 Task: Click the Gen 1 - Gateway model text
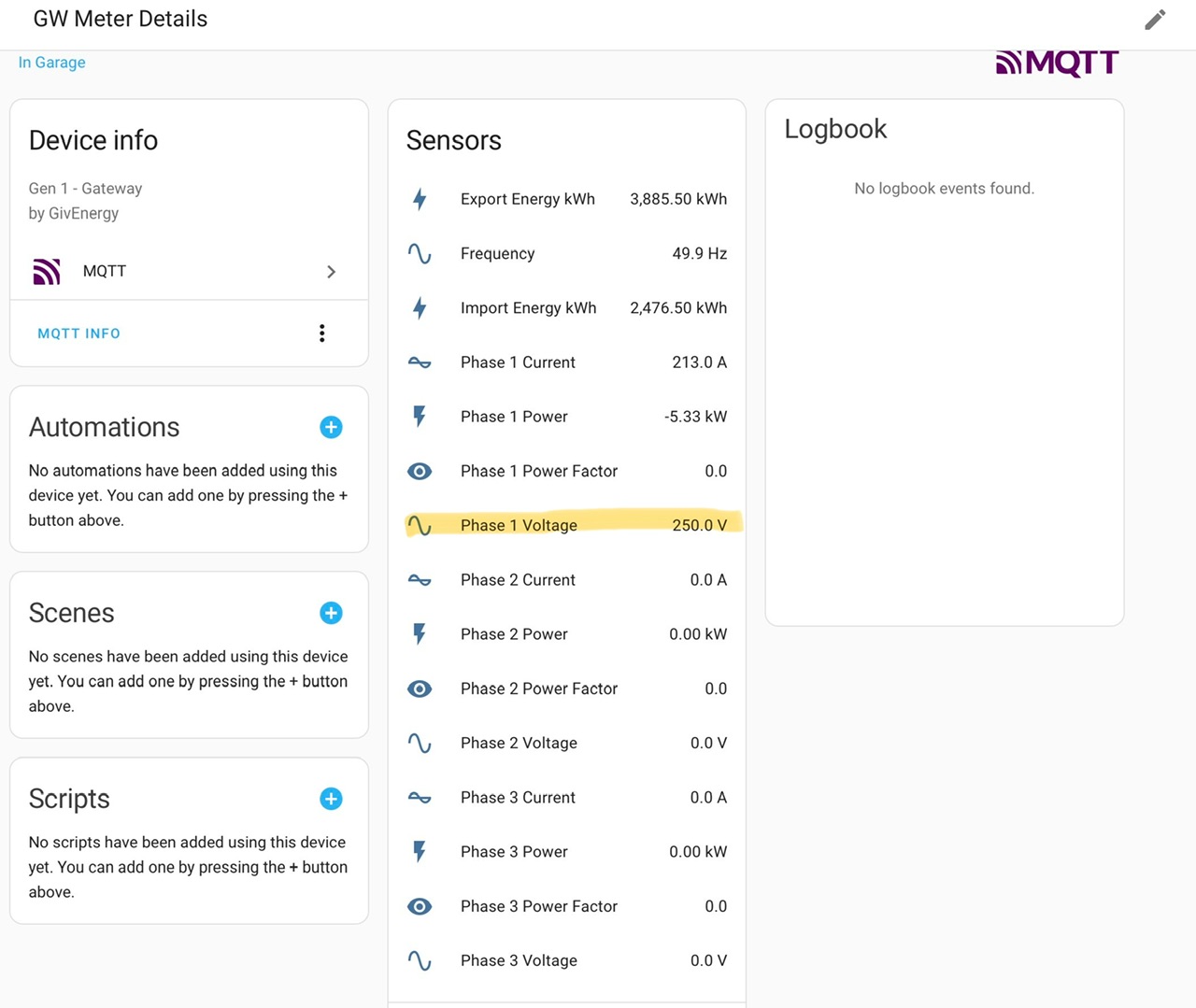[85, 188]
